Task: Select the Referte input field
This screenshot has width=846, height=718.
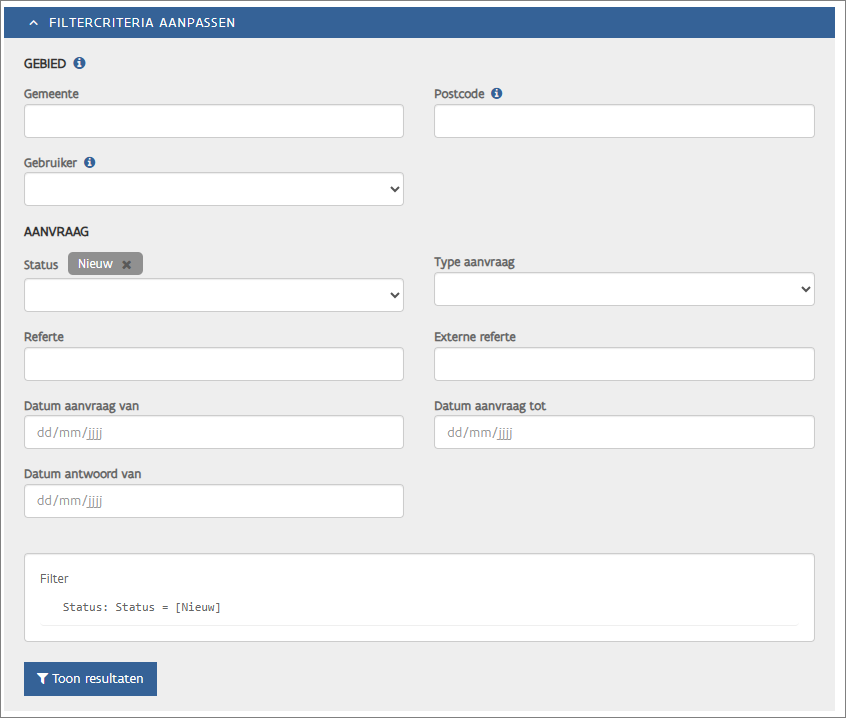Action: tap(213, 364)
